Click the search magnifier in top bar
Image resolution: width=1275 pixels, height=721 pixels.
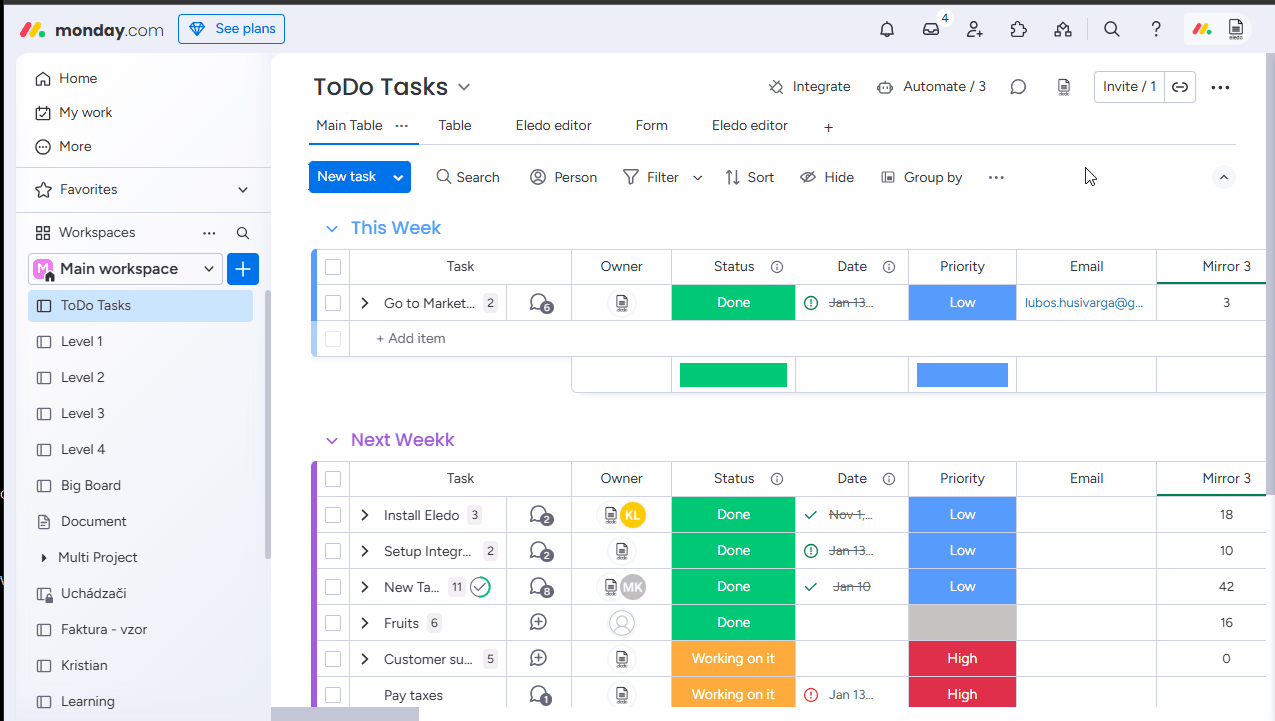point(1112,29)
